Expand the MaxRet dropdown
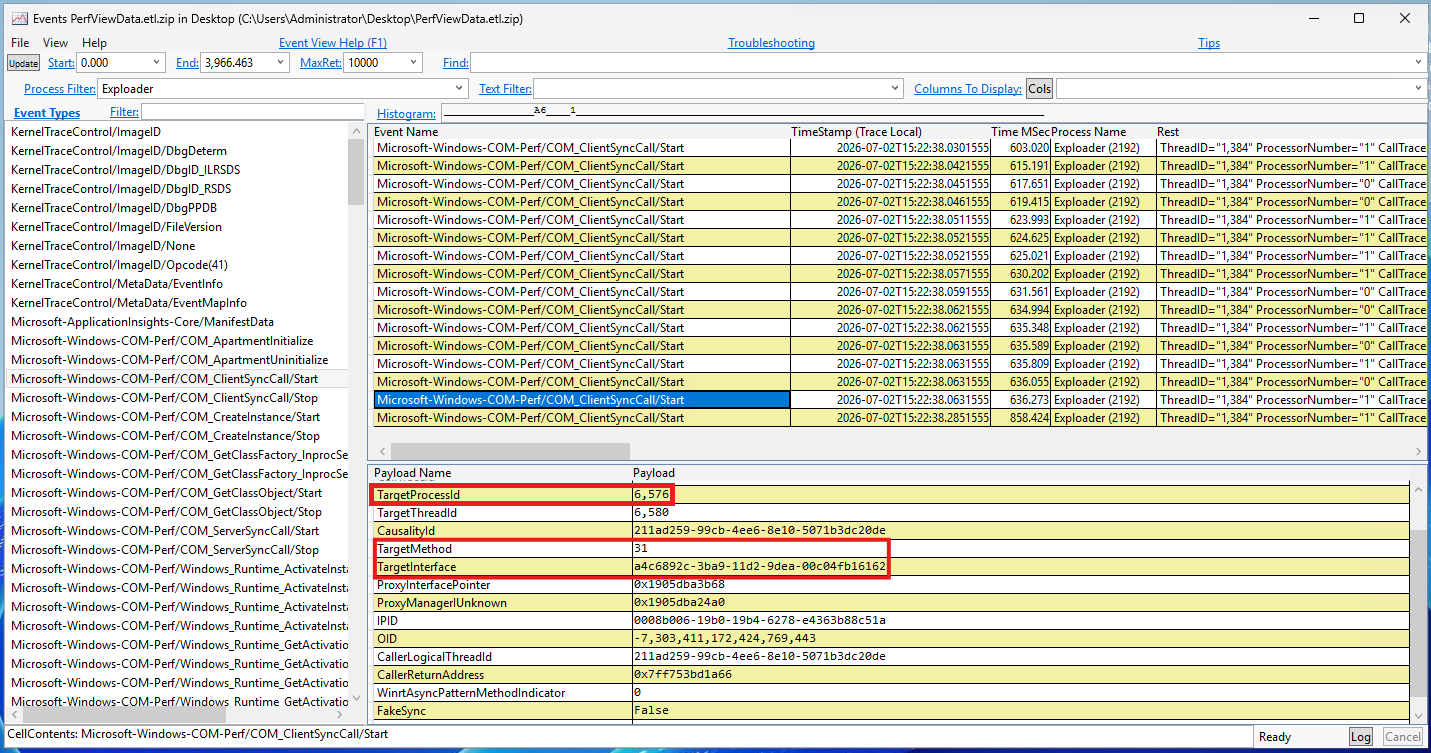The image size is (1431, 753). coord(415,63)
